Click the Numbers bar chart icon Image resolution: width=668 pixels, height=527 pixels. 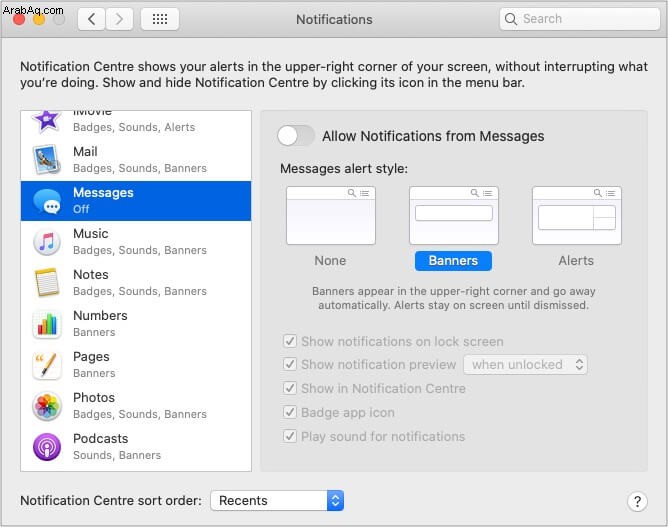(47, 324)
